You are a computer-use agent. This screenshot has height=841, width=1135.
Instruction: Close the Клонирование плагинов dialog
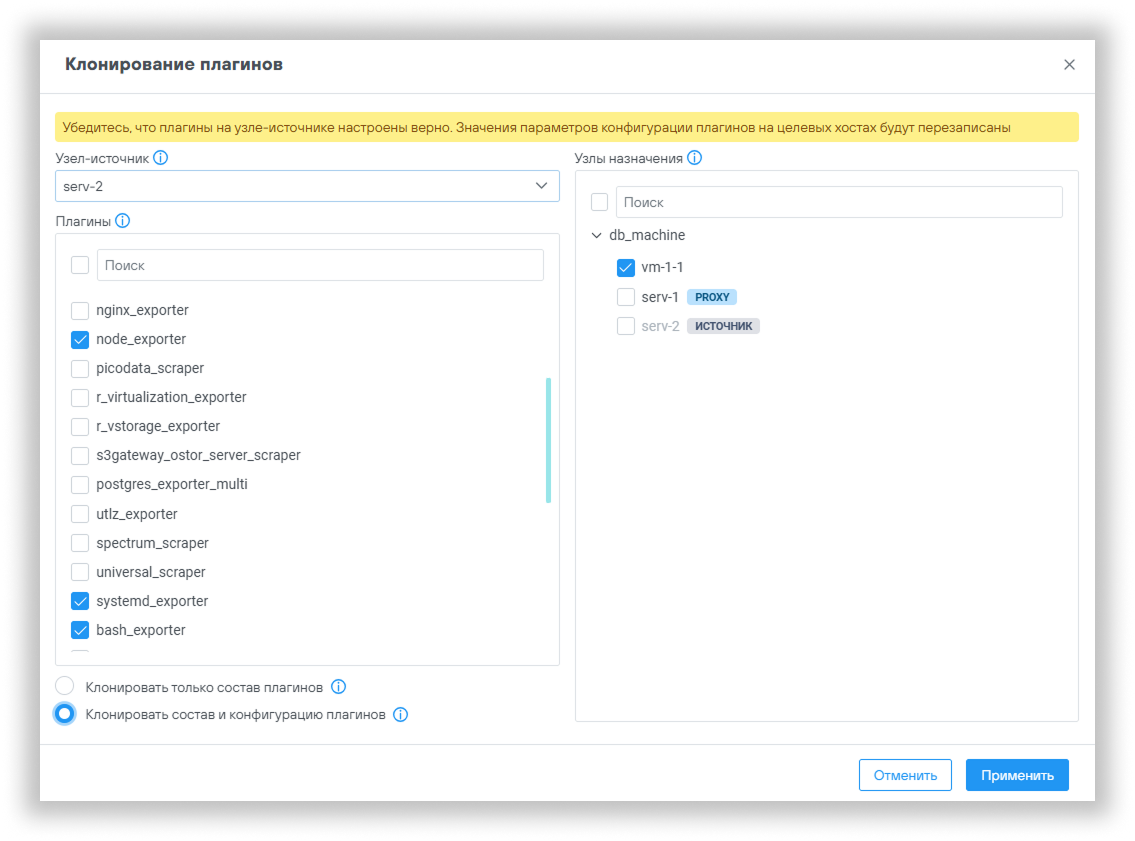1069,65
